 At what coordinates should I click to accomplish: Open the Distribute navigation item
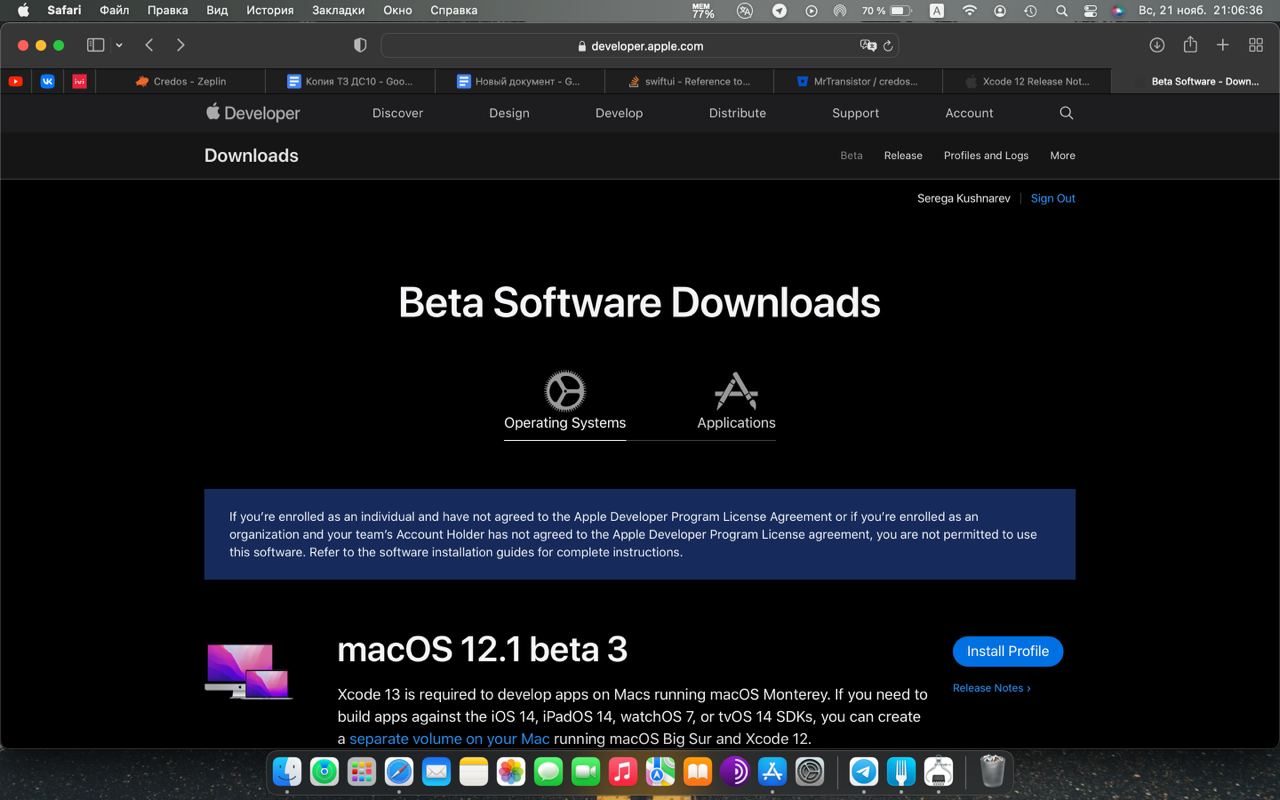tap(738, 113)
